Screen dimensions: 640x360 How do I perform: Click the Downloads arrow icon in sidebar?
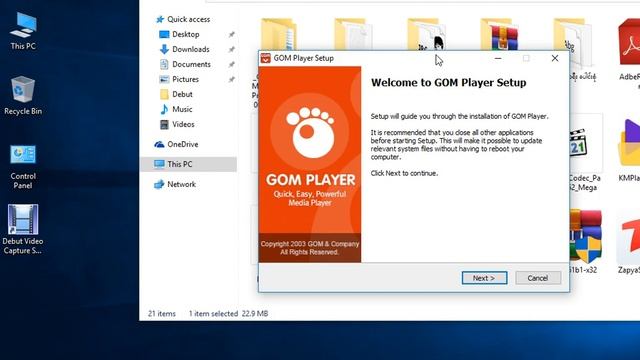(164, 49)
